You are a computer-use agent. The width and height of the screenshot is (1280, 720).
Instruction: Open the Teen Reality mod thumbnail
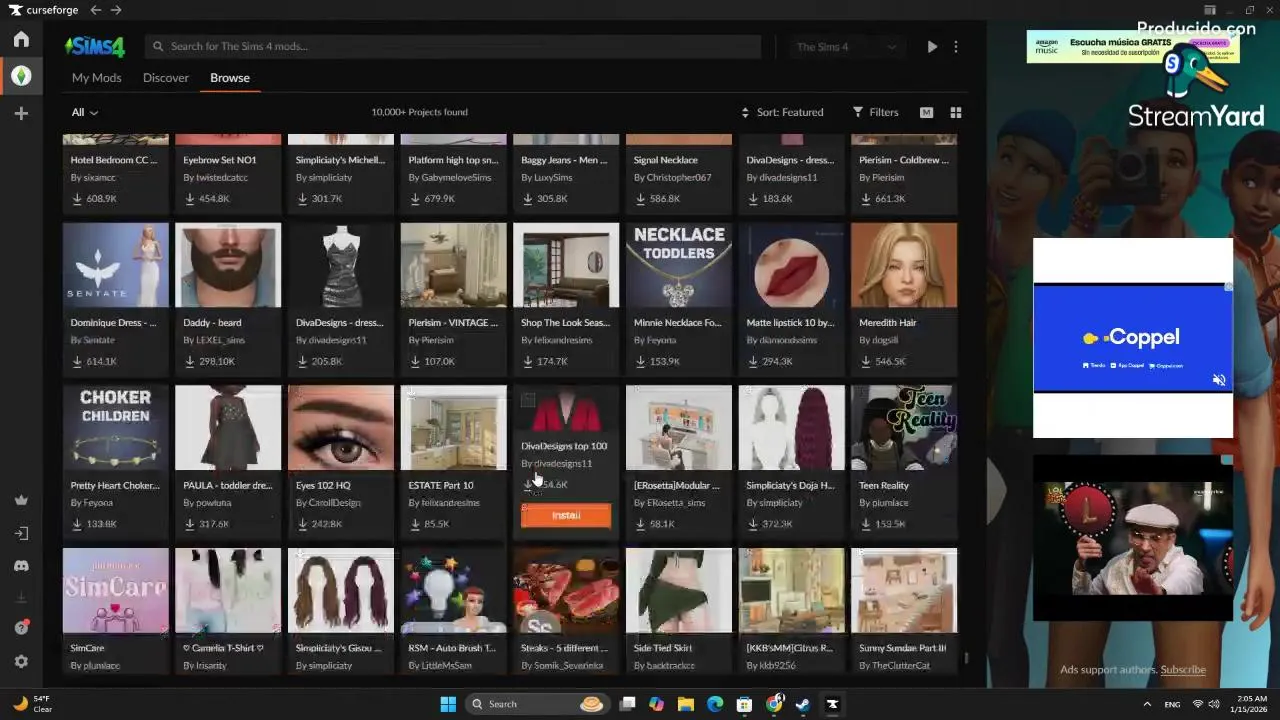(904, 427)
